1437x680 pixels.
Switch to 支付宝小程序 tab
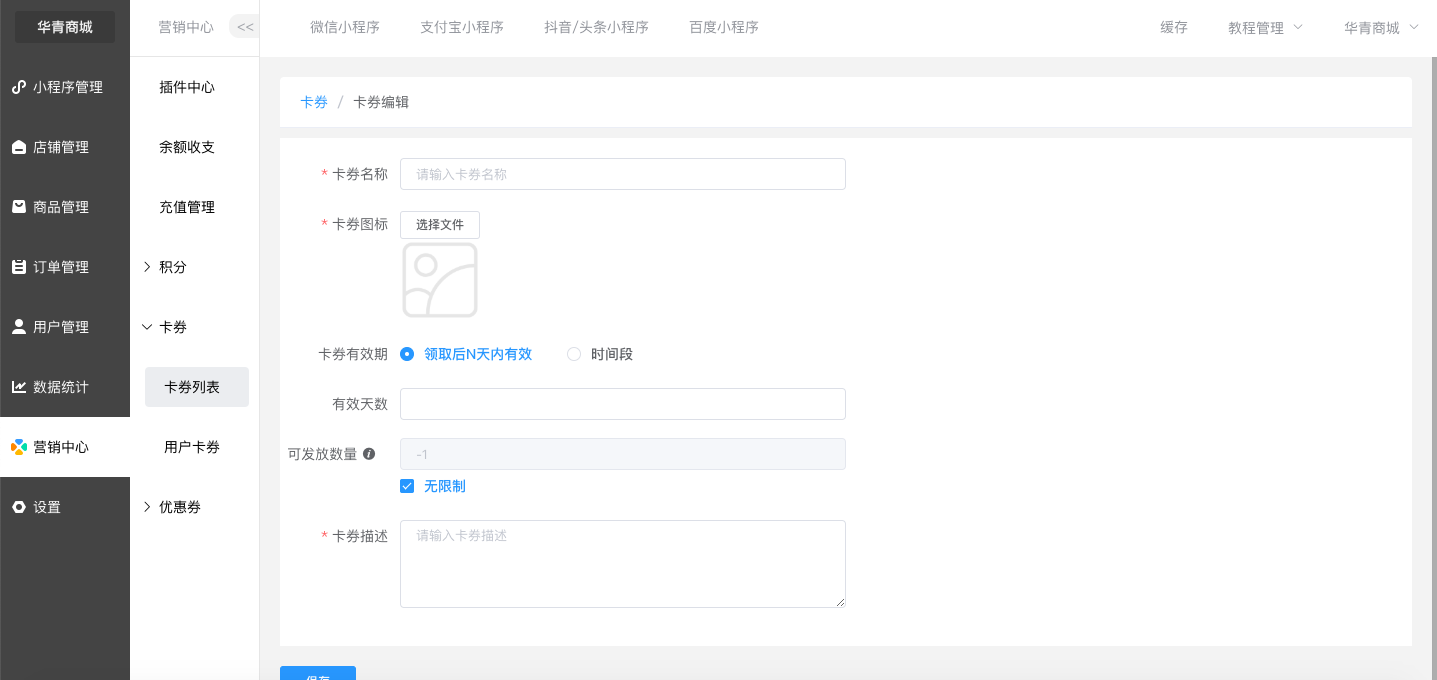pyautogui.click(x=462, y=28)
